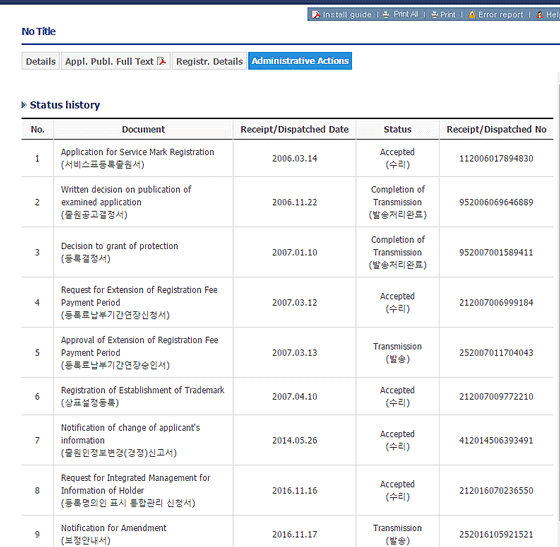Click receipt number 212016070236550

pos(496,491)
